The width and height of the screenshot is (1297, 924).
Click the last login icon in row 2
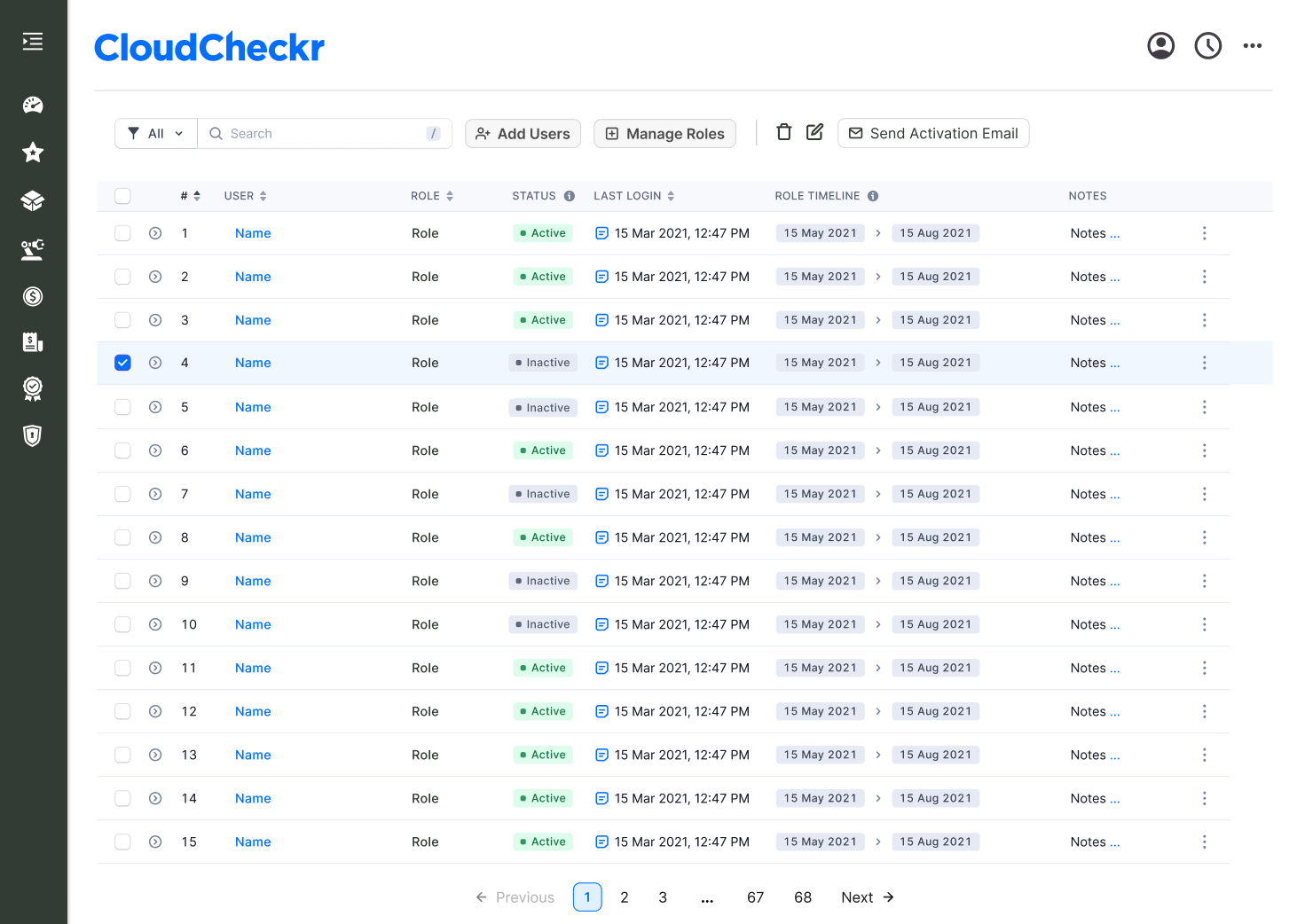point(601,277)
